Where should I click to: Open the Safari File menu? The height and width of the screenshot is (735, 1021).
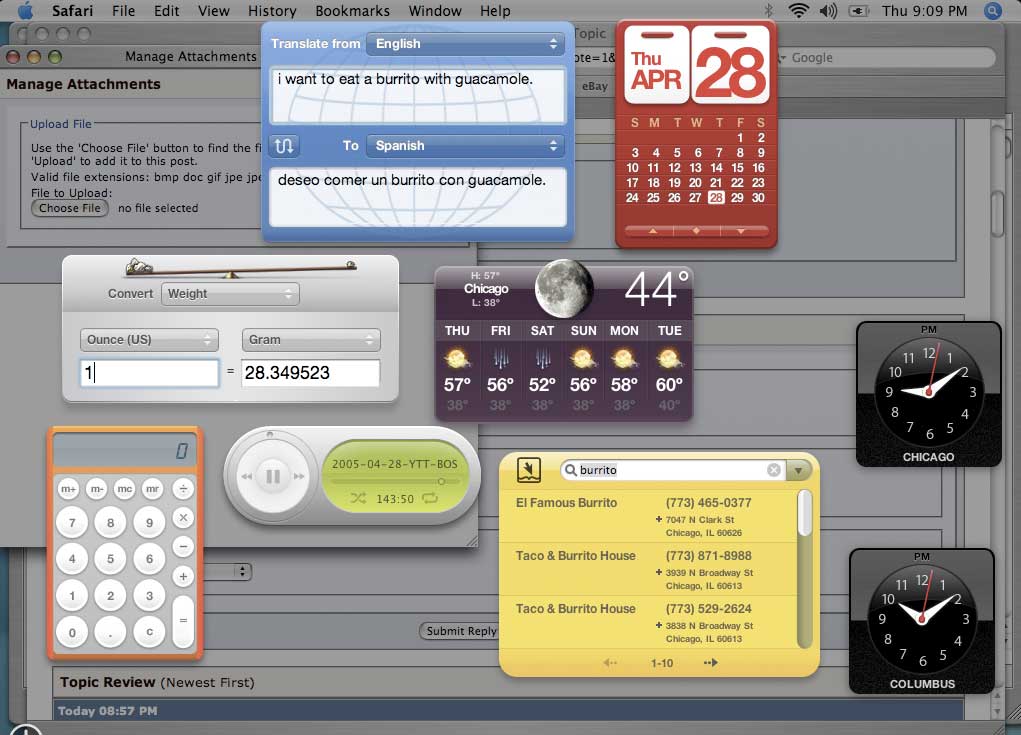pyautogui.click(x=123, y=11)
